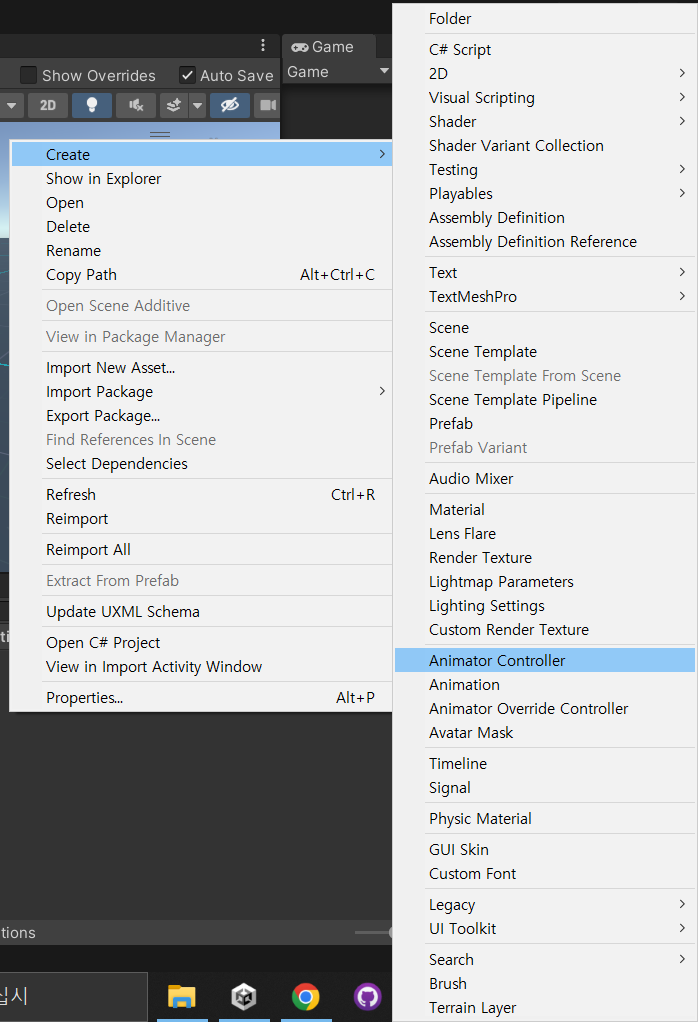Select Lightmap Parameters
Image resolution: width=698 pixels, height=1022 pixels.
pos(545,582)
